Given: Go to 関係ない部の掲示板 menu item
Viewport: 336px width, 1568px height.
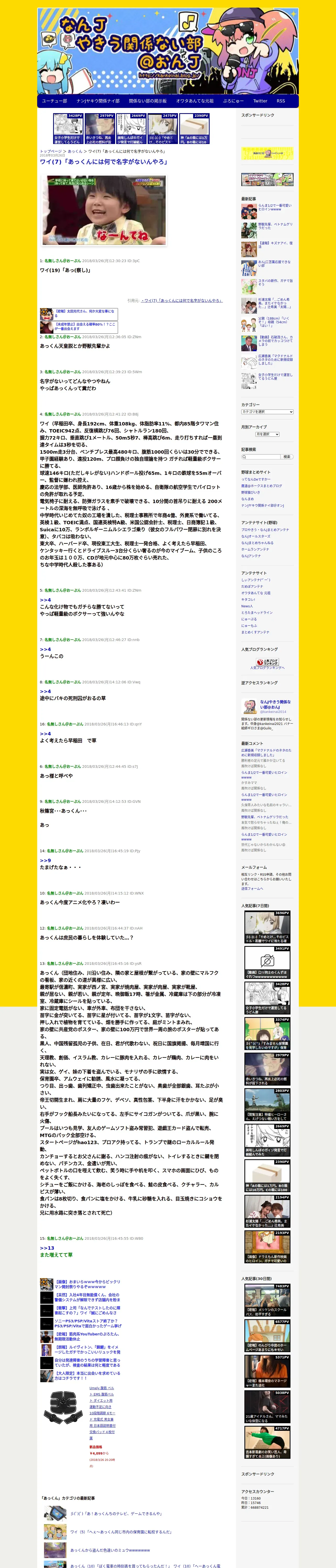Looking at the screenshot, I should tap(148, 101).
